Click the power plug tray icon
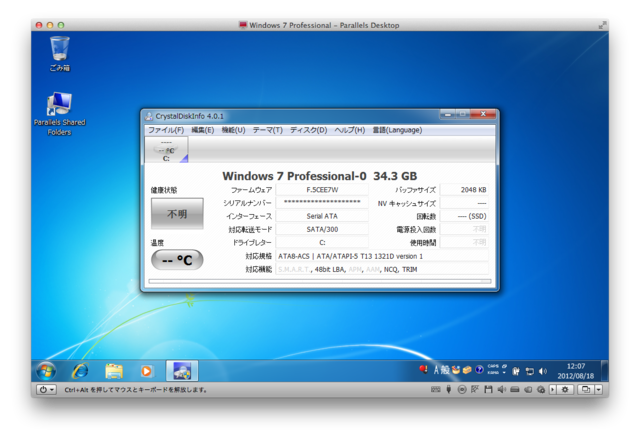Viewport: 640px width, 441px height. 516,371
